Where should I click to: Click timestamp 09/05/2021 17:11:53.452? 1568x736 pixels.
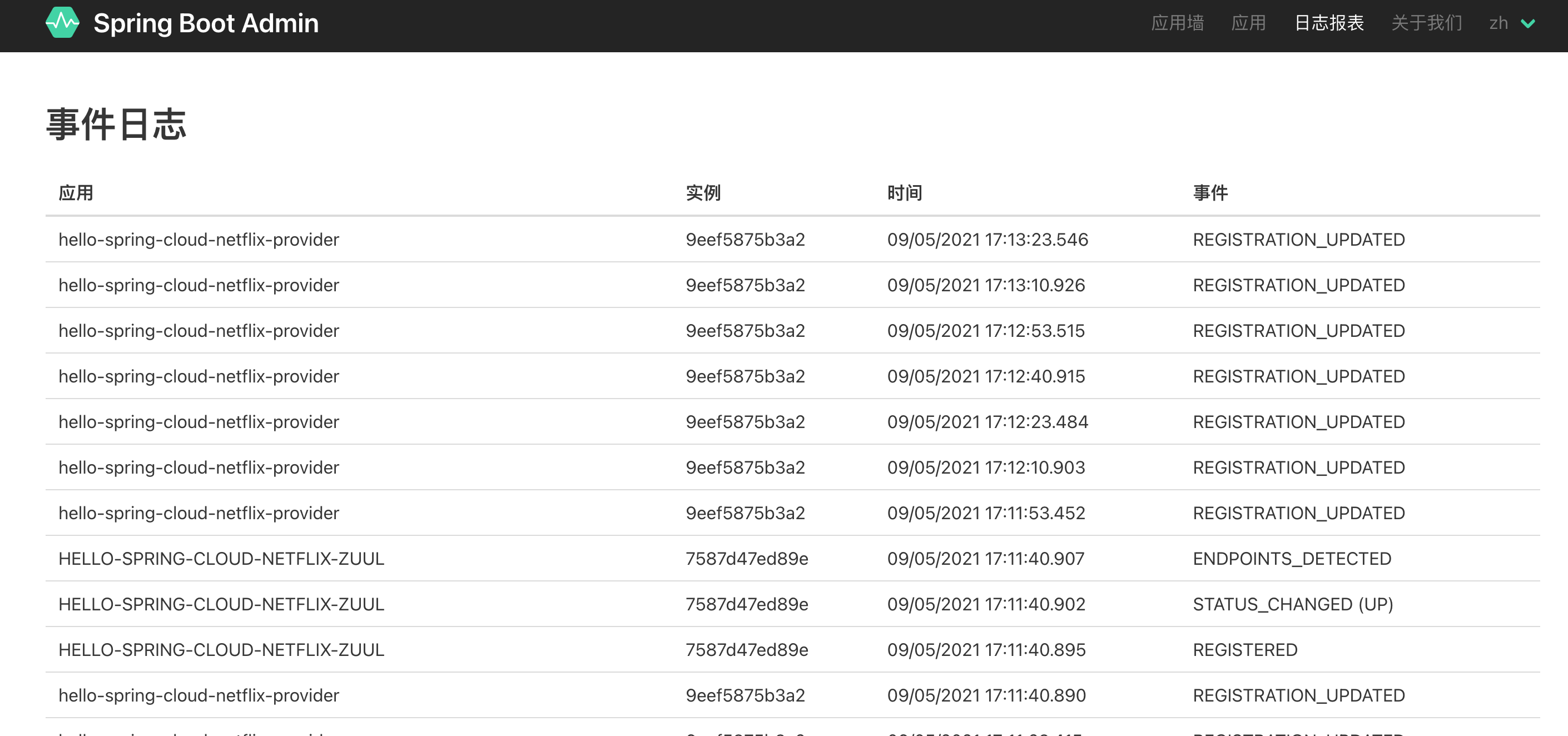(986, 513)
